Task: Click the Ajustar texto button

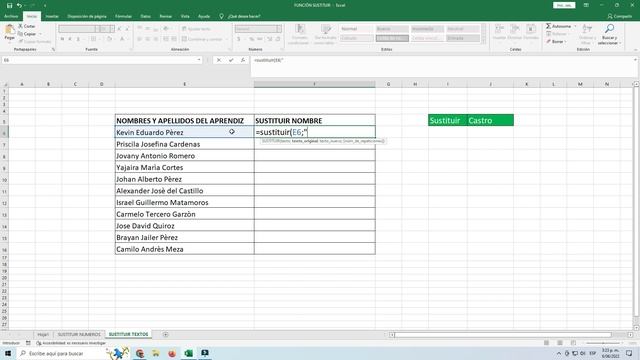Action: pyautogui.click(x=196, y=29)
